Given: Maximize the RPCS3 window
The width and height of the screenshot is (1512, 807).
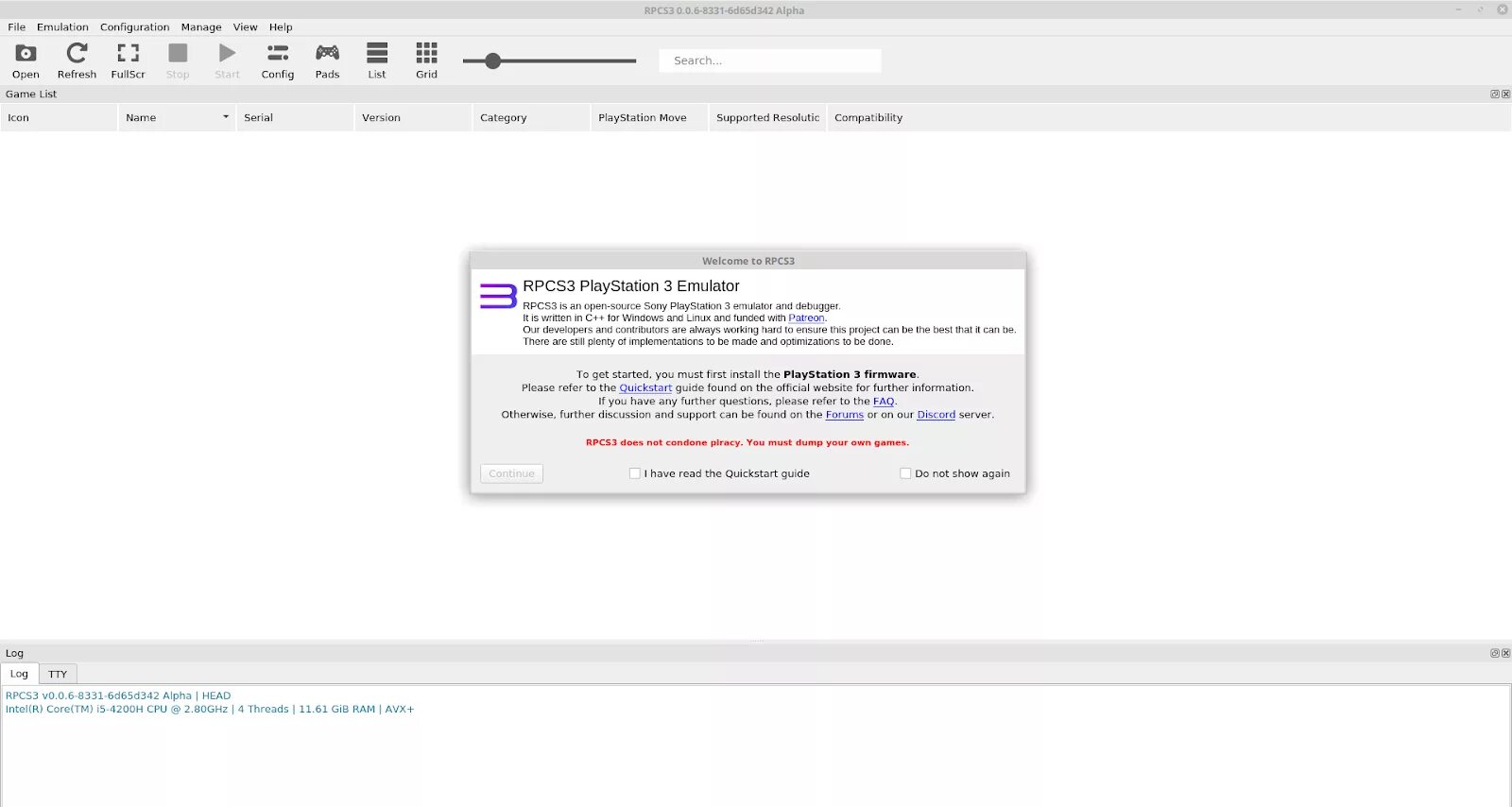Looking at the screenshot, I should (1480, 9).
